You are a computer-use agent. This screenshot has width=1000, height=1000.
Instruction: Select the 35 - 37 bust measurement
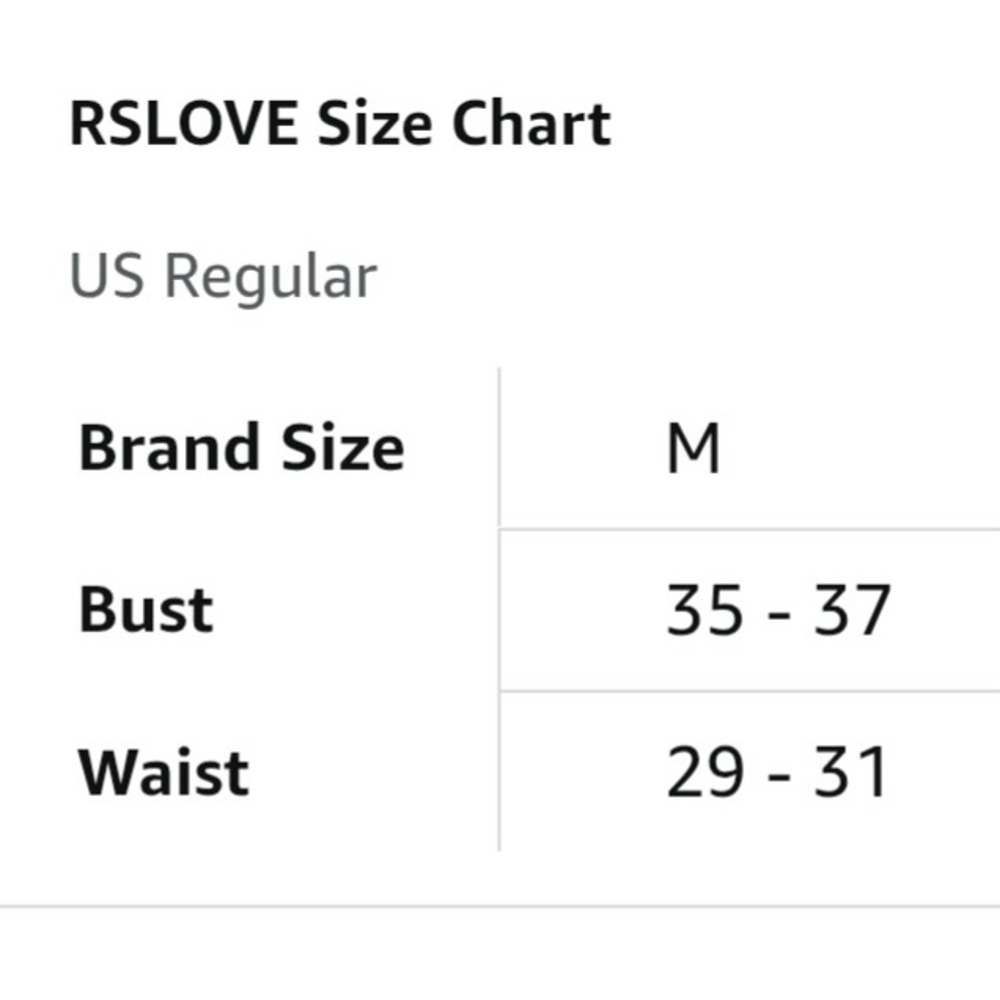778,610
